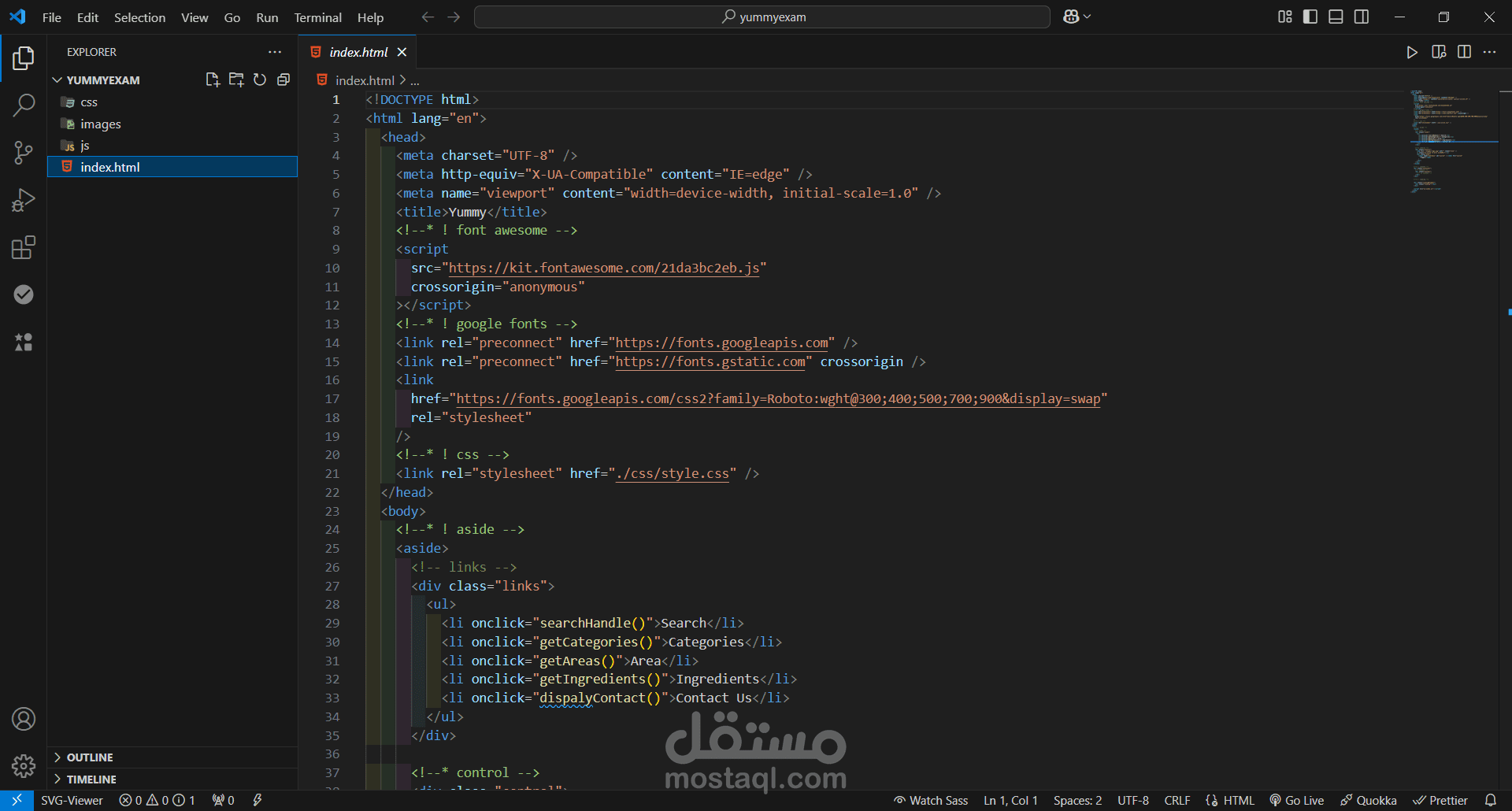
Task: Change Spaces: 2 indentation setting
Action: [x=1077, y=800]
